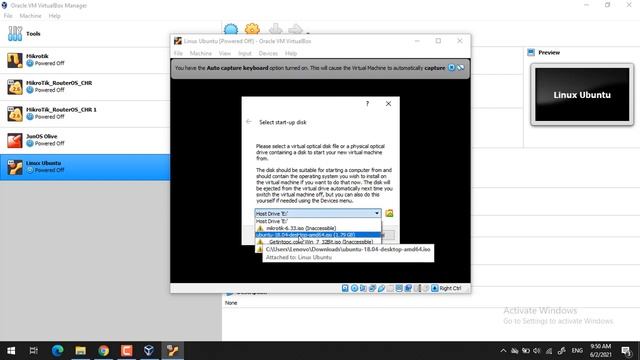Open View menu in VM window
Viewport: 640px width, 360px height.
(225, 53)
